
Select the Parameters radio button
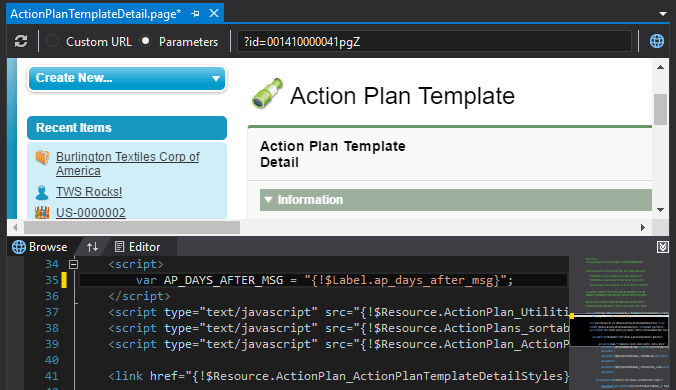point(146,41)
